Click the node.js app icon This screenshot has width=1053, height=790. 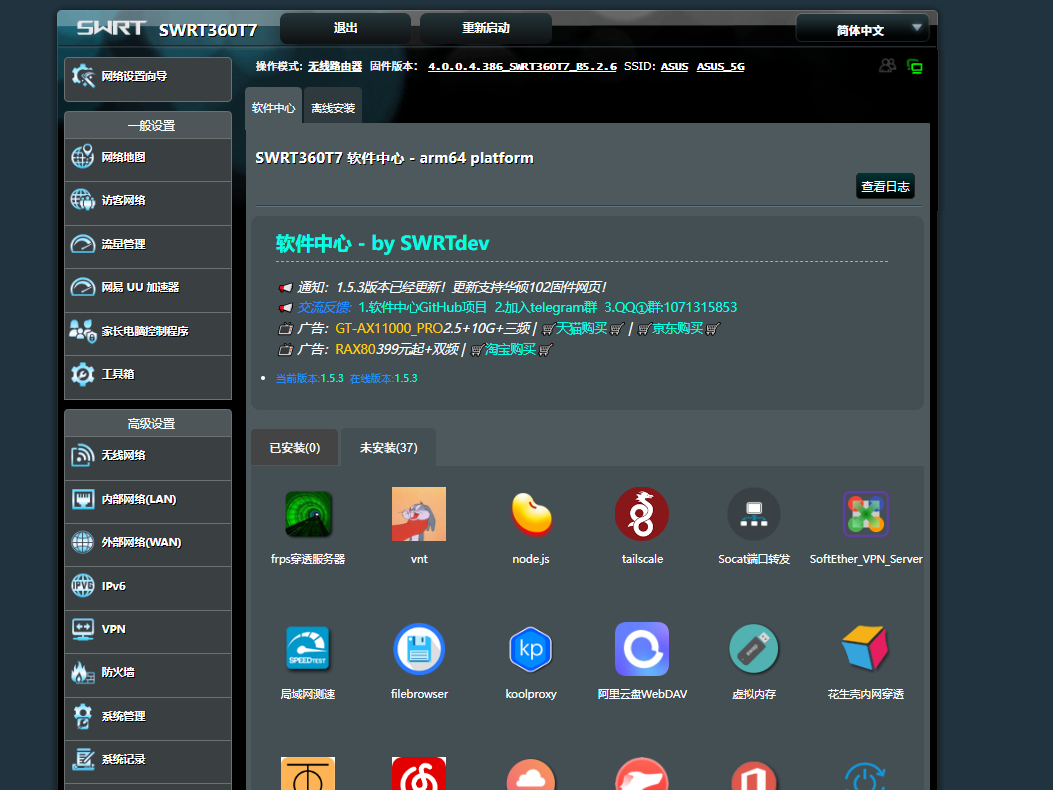(x=531, y=515)
